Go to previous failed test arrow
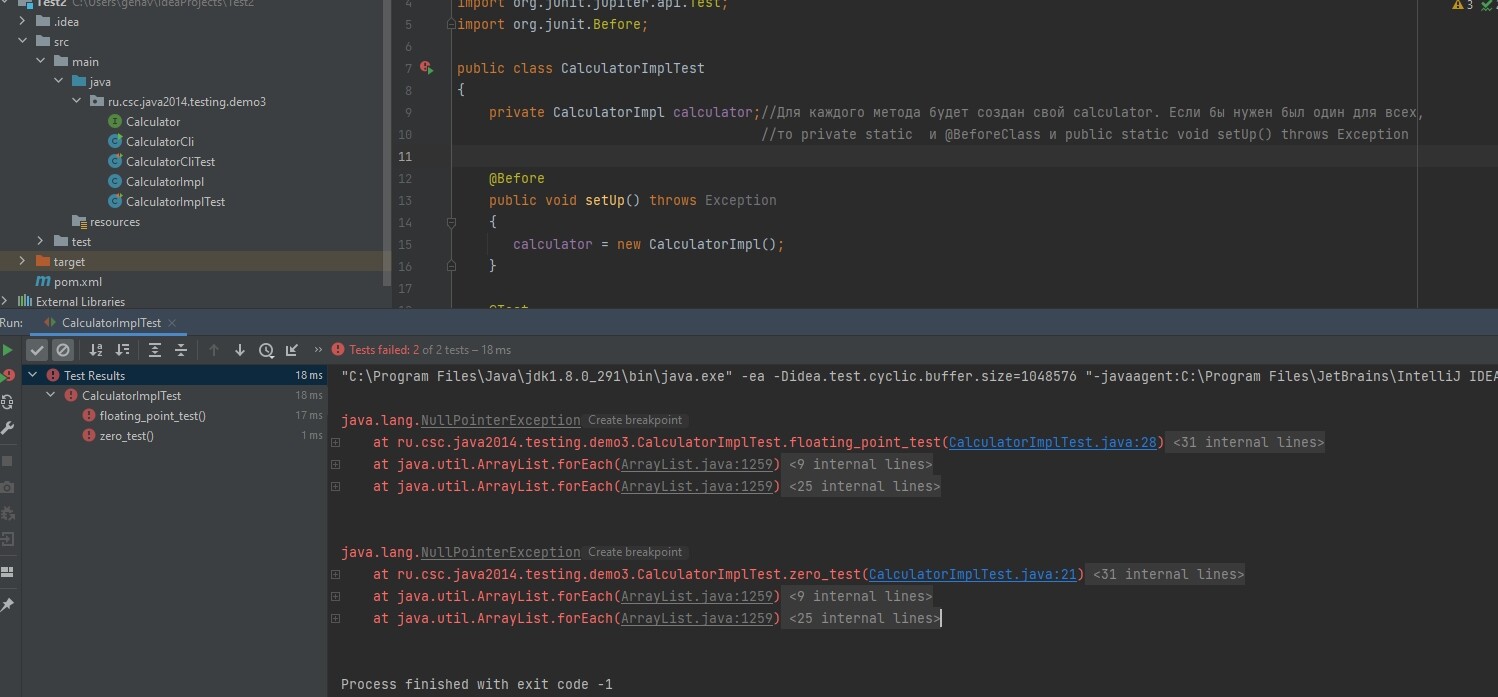Viewport: 1498px width, 697px height. (214, 350)
